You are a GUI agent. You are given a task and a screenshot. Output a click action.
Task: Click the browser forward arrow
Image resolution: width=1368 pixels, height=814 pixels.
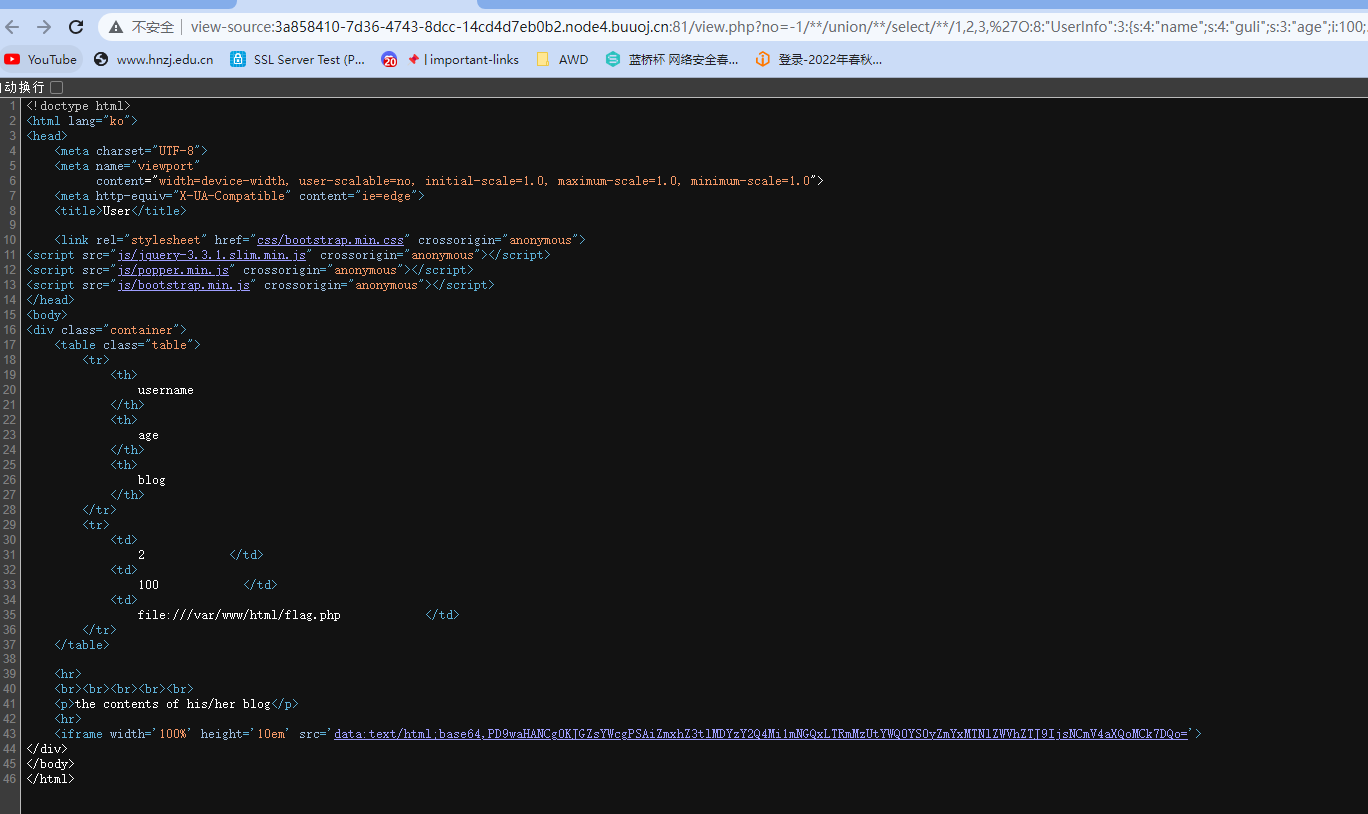click(44, 27)
